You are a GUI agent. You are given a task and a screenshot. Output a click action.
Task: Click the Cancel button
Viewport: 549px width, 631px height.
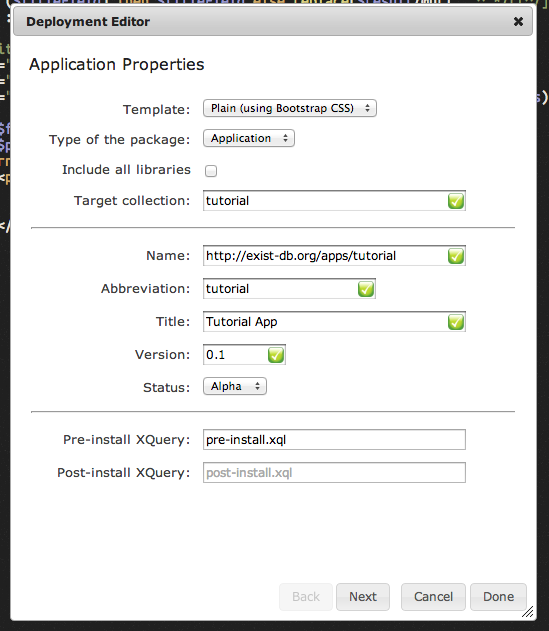(x=433, y=597)
